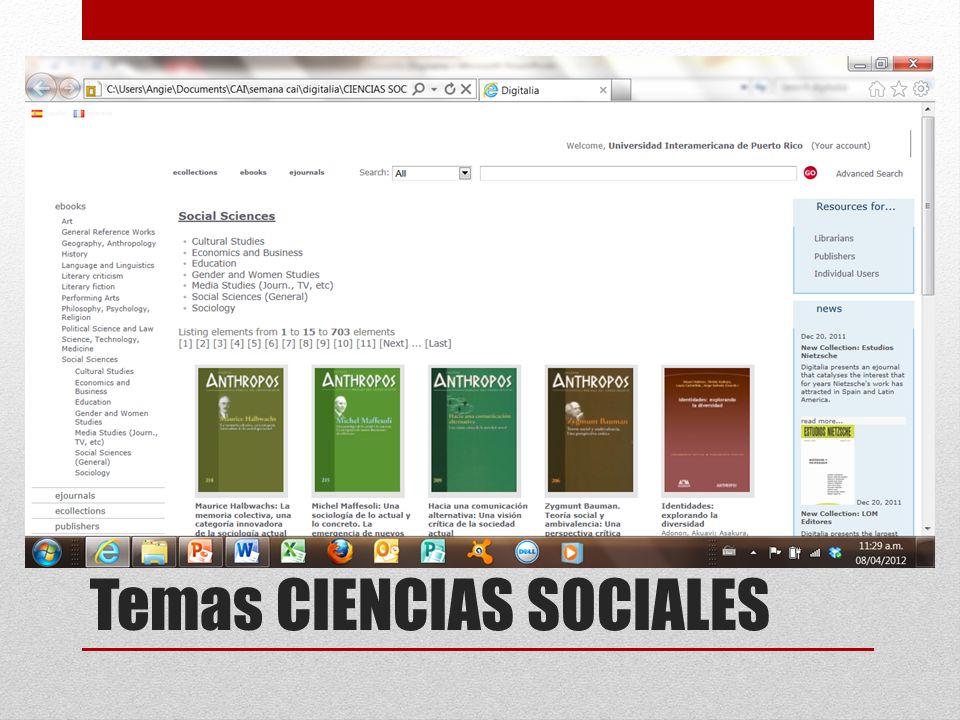
Task: Open the ebooks top menu
Action: pyautogui.click(x=253, y=172)
